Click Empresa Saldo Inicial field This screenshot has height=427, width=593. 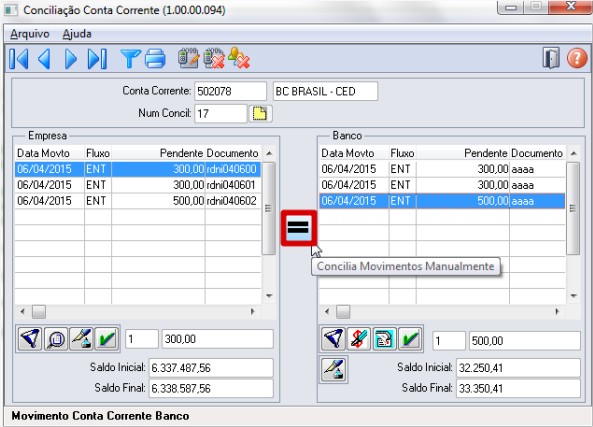(211, 368)
